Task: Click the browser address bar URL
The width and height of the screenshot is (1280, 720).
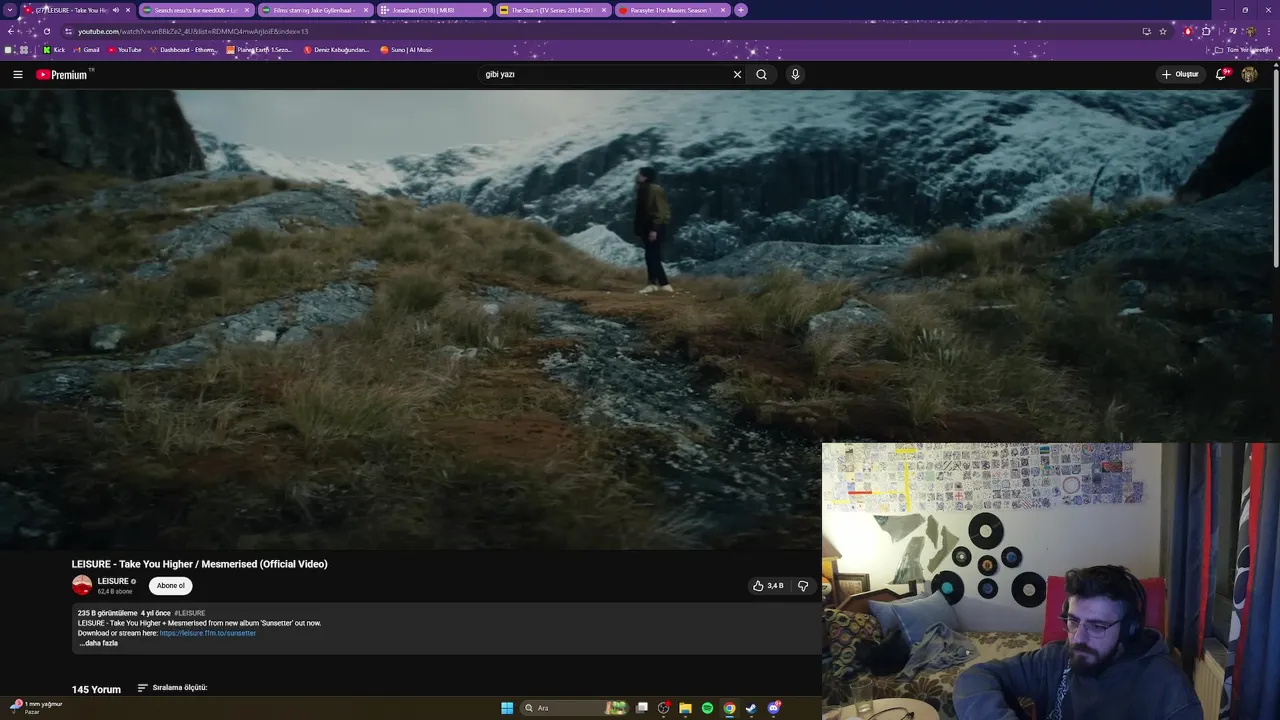Action: [193, 31]
